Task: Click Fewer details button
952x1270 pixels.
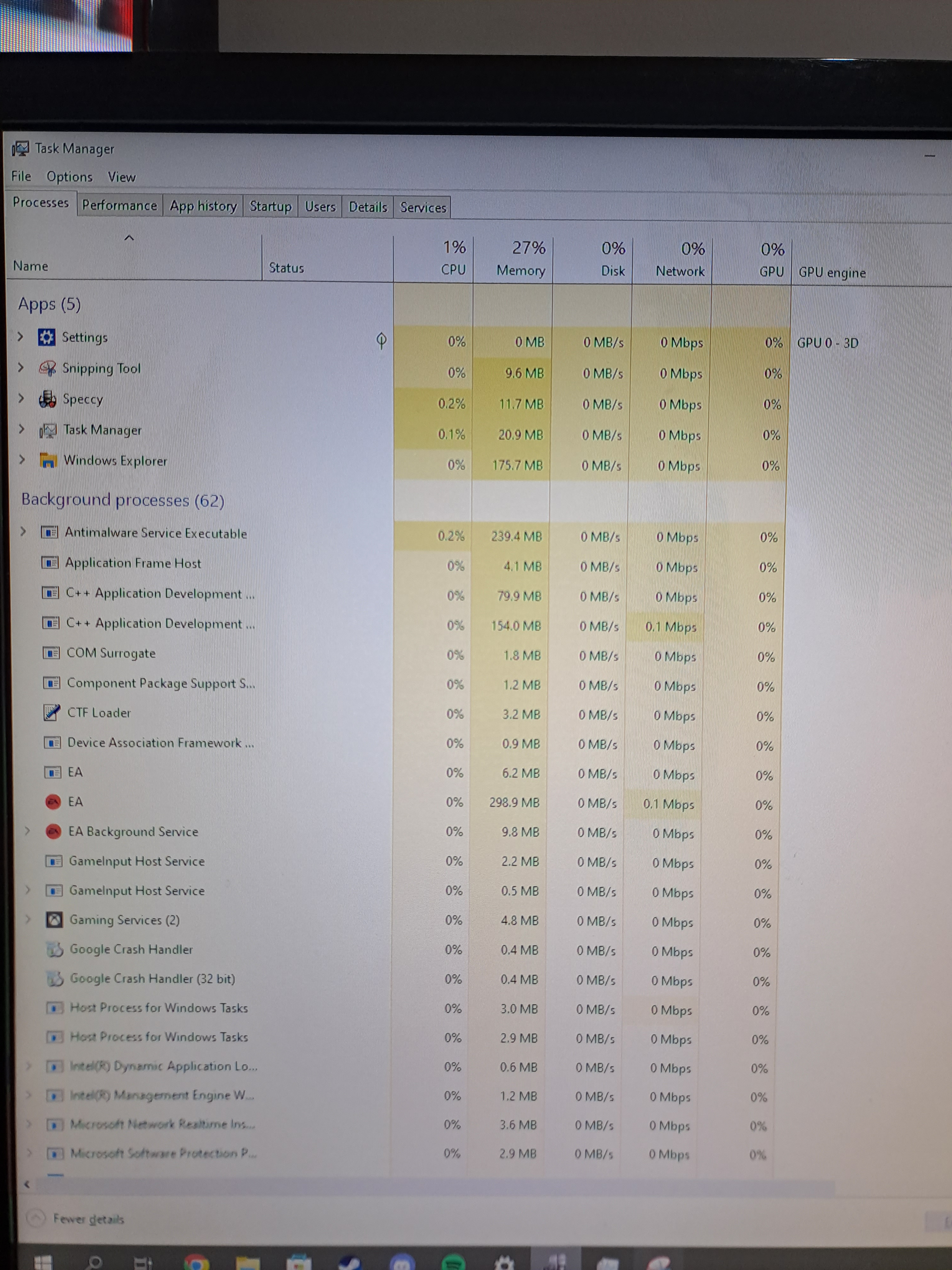Action: point(76,1218)
